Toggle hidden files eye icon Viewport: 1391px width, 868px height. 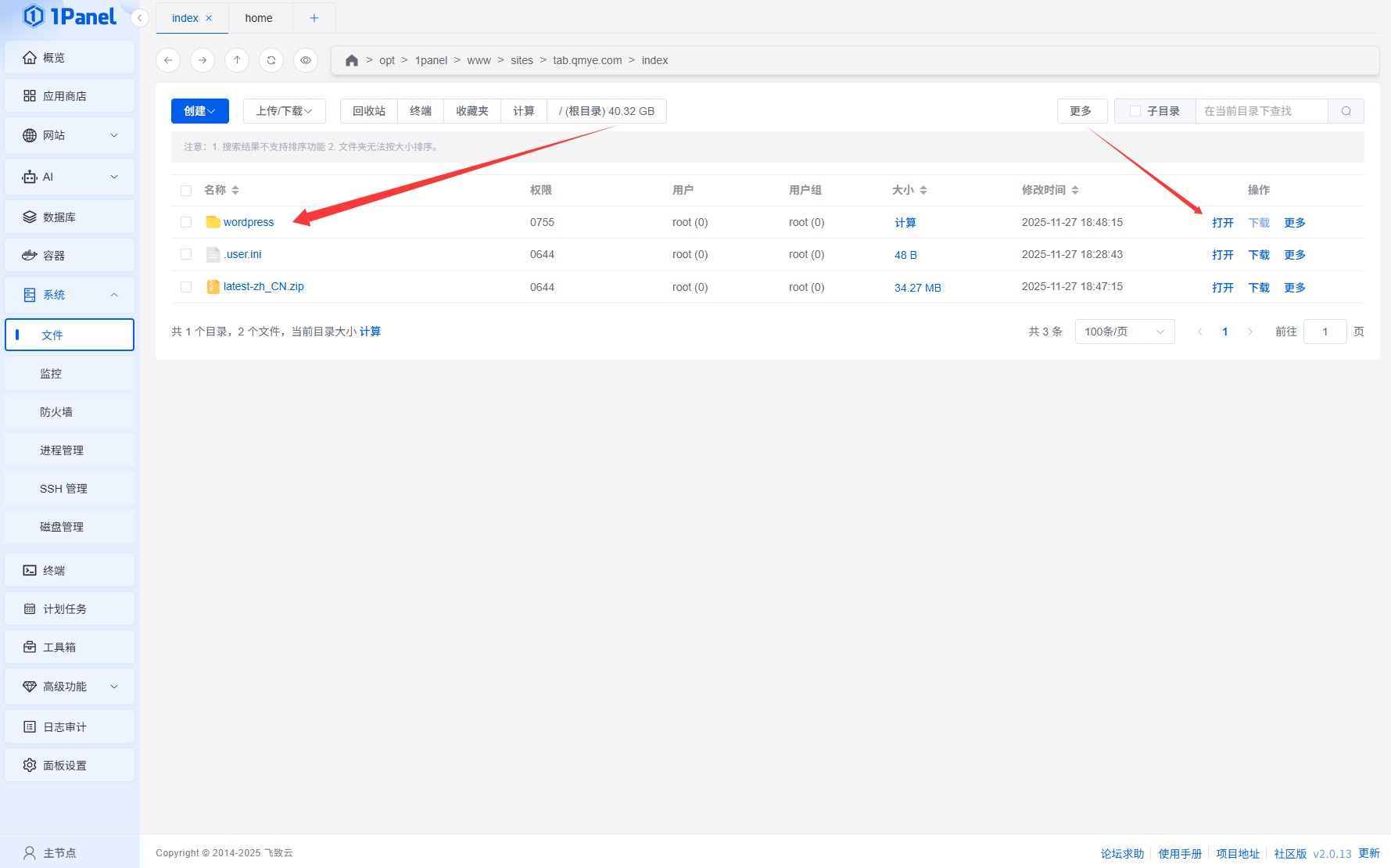[306, 60]
